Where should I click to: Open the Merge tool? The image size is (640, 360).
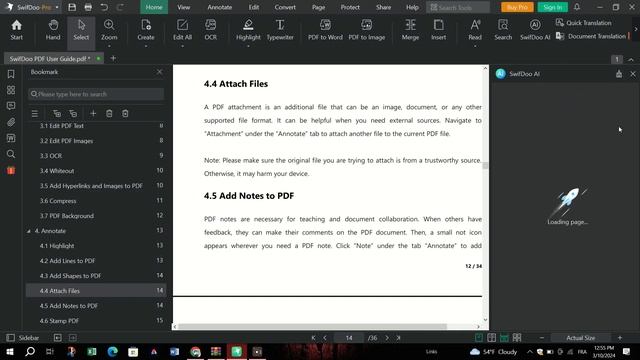410,30
